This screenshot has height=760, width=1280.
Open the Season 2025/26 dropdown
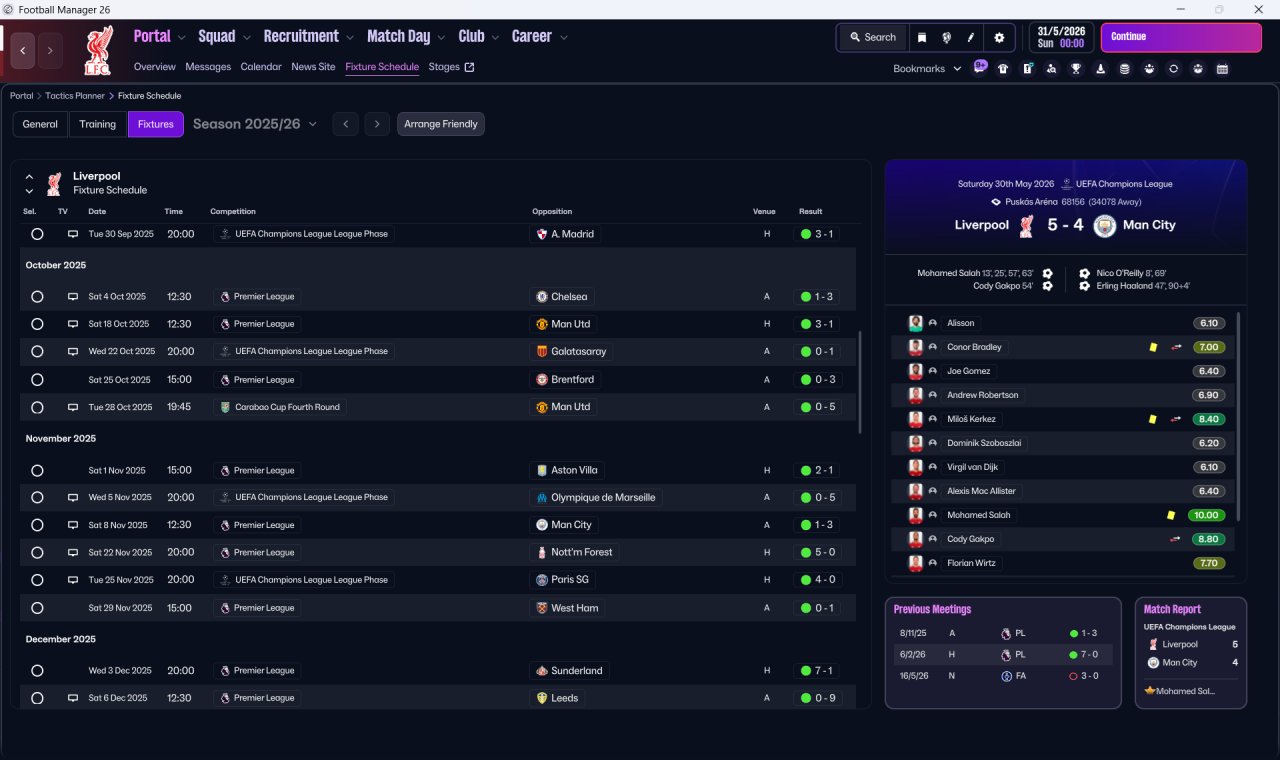(255, 124)
